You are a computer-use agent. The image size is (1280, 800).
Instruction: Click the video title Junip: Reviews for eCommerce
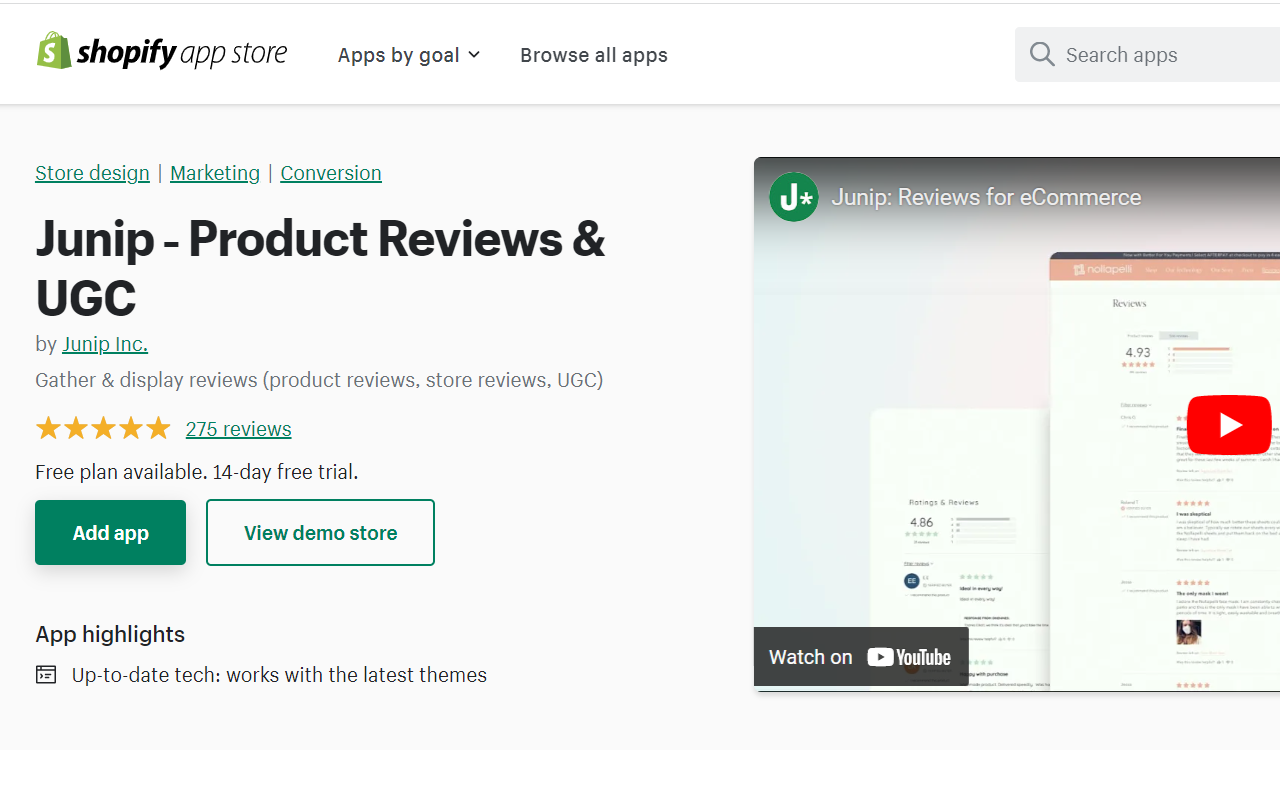[x=986, y=197]
